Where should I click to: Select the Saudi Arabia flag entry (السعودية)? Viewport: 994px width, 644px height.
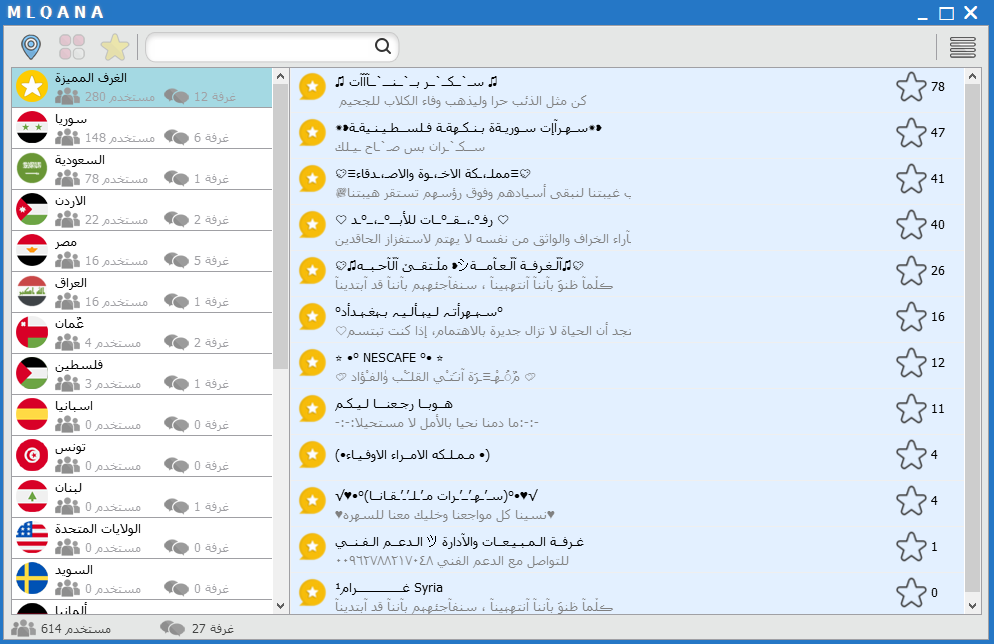tap(142, 169)
